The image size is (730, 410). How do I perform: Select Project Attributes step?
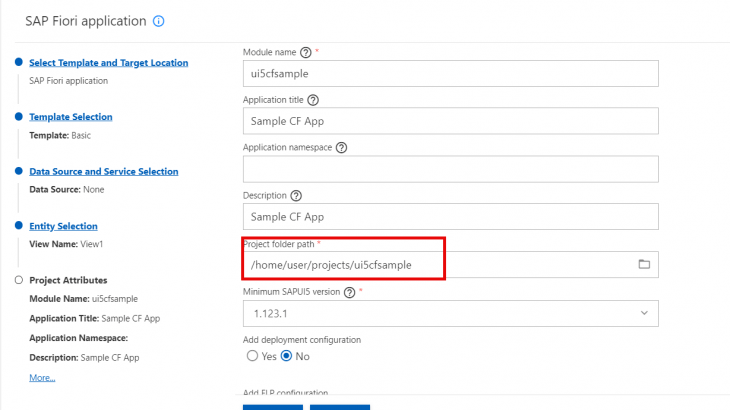click(68, 280)
